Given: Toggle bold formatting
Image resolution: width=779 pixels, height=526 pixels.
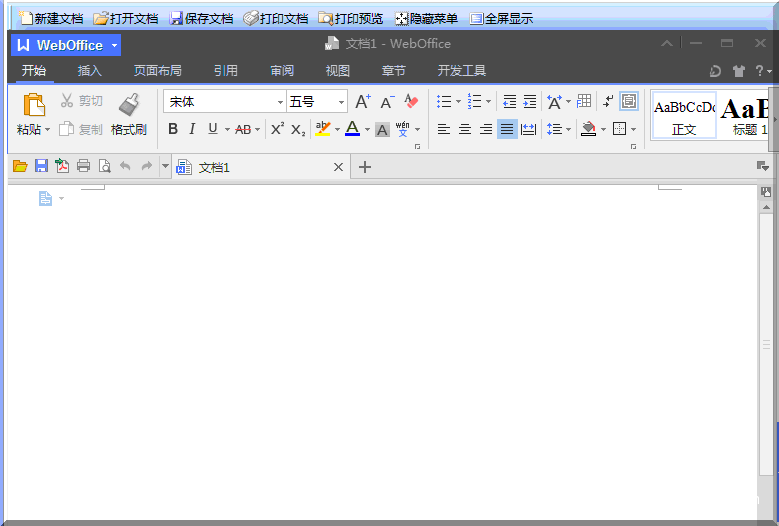Looking at the screenshot, I should (173, 129).
